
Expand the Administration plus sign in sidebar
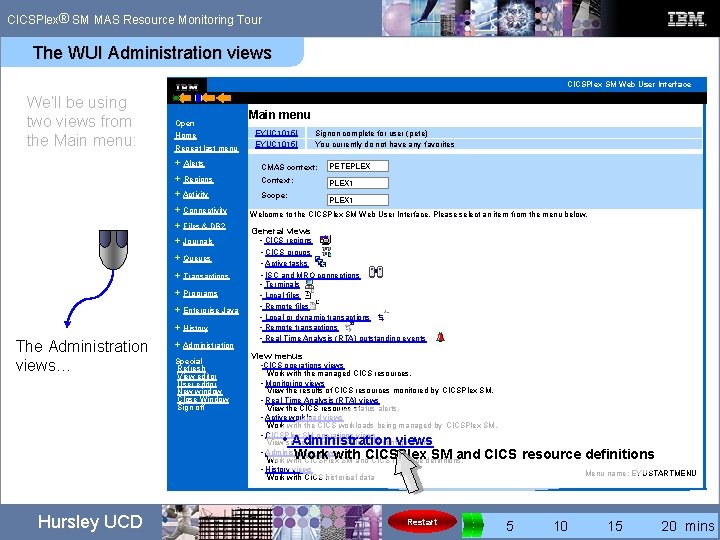177,344
